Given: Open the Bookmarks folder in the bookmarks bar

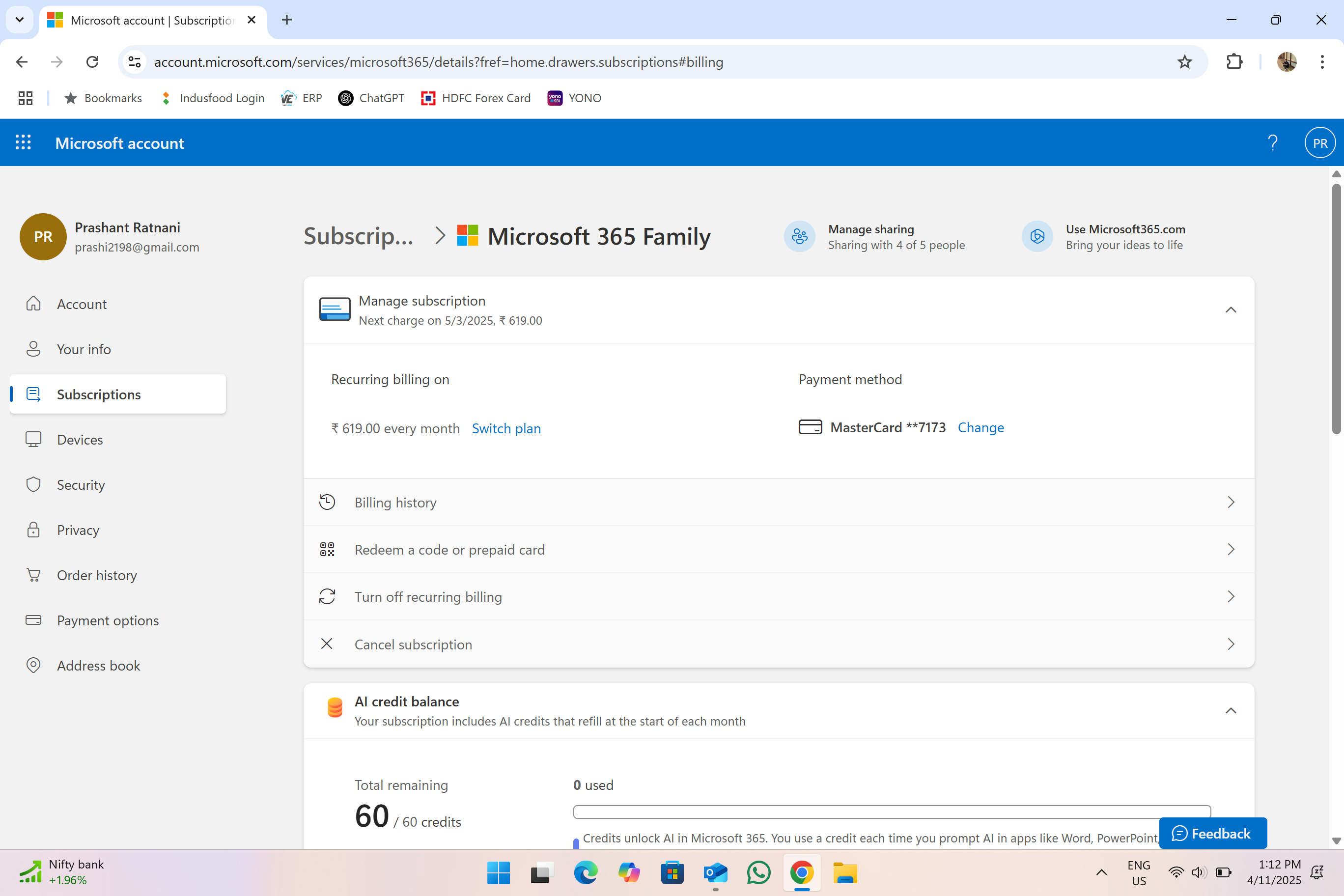Looking at the screenshot, I should [x=103, y=98].
